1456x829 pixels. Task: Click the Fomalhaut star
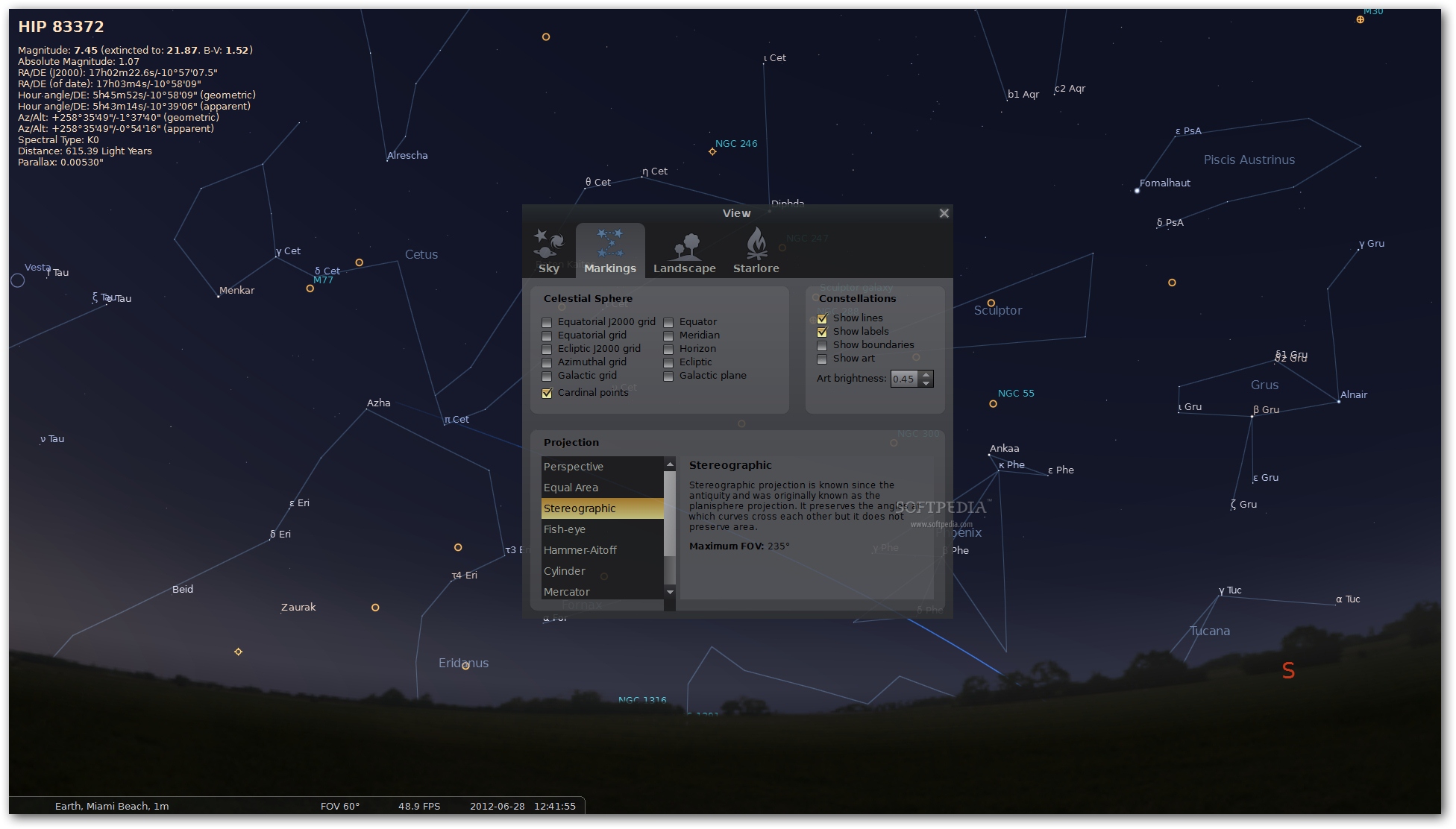1137,191
